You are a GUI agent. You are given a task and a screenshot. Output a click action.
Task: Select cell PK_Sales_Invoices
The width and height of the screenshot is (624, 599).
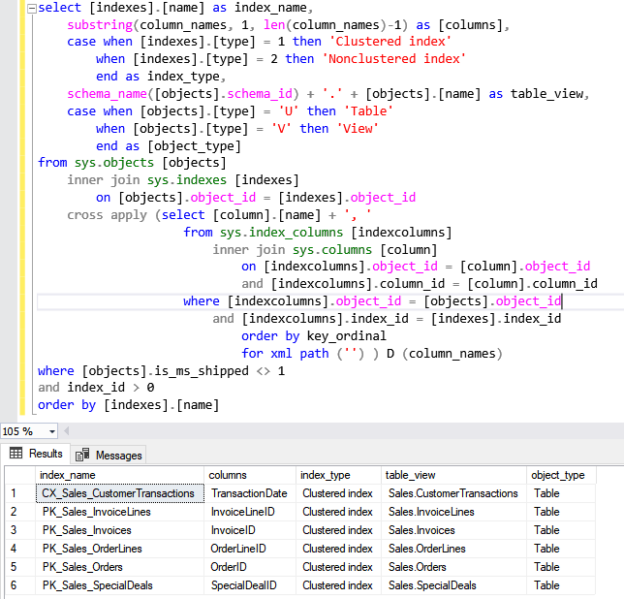pos(120,530)
